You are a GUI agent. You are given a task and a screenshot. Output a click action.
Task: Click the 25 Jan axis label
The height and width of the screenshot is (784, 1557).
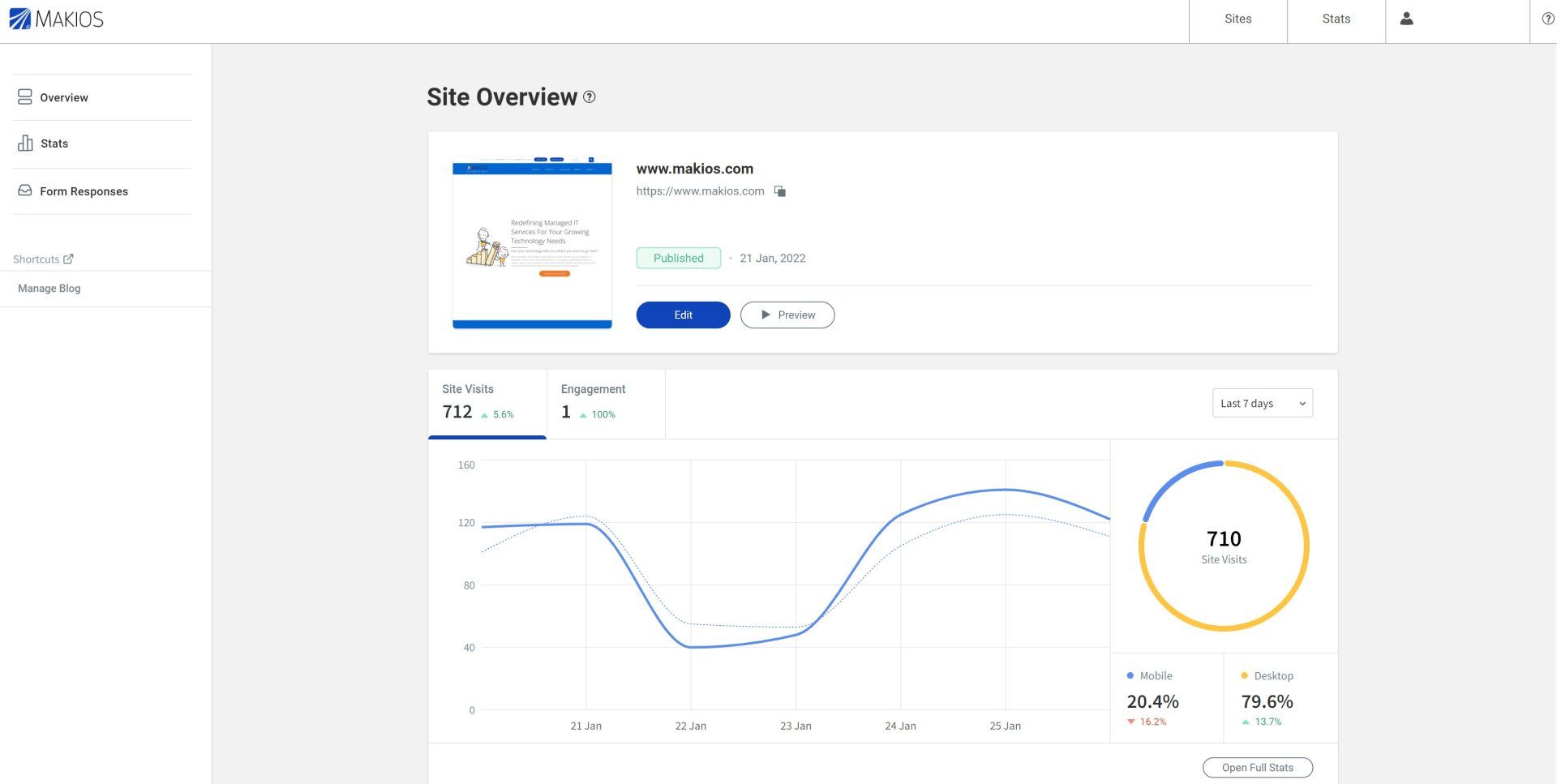tap(1005, 726)
